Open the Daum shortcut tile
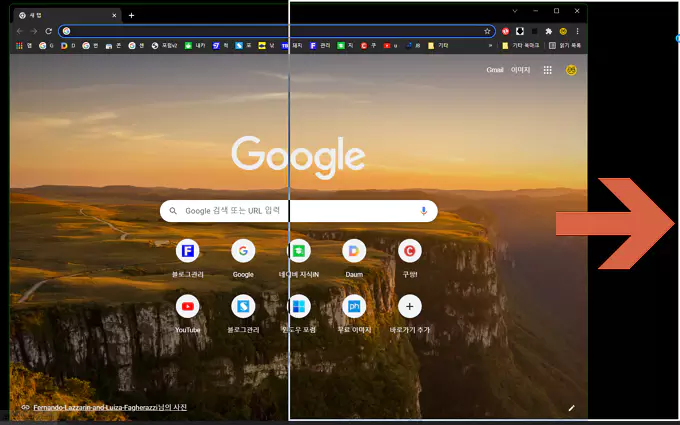680x425 pixels. coord(354,258)
